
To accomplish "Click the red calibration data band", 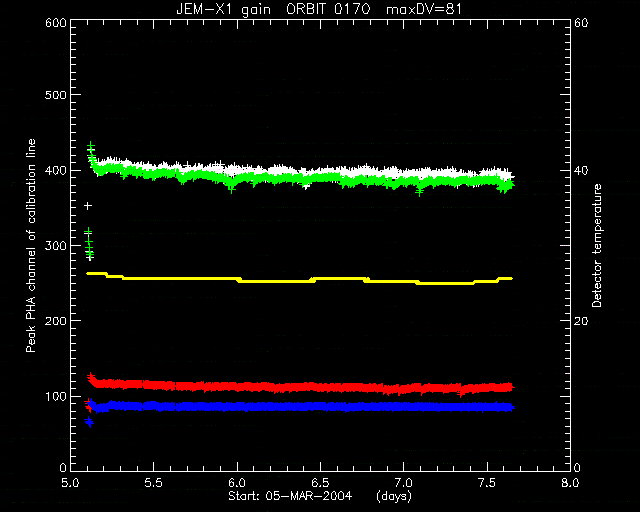I will (302, 386).
